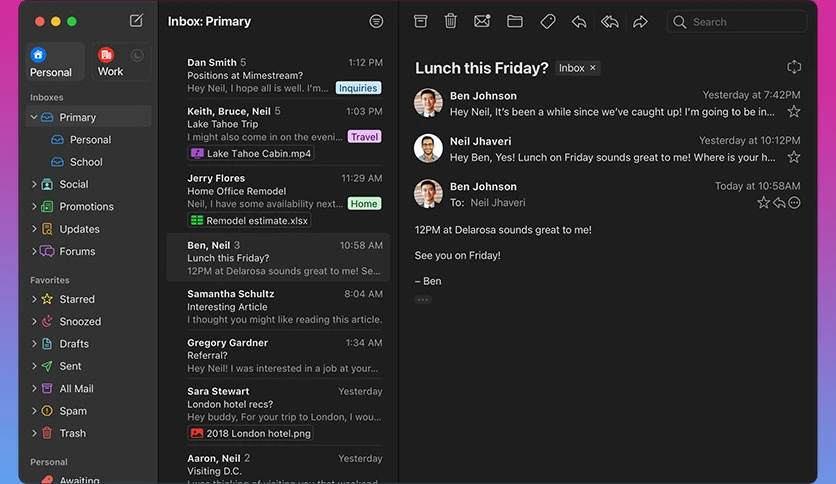This screenshot has width=836, height=484.
Task: Reply icon in Ben's 10:58AM message
Action: (779, 203)
